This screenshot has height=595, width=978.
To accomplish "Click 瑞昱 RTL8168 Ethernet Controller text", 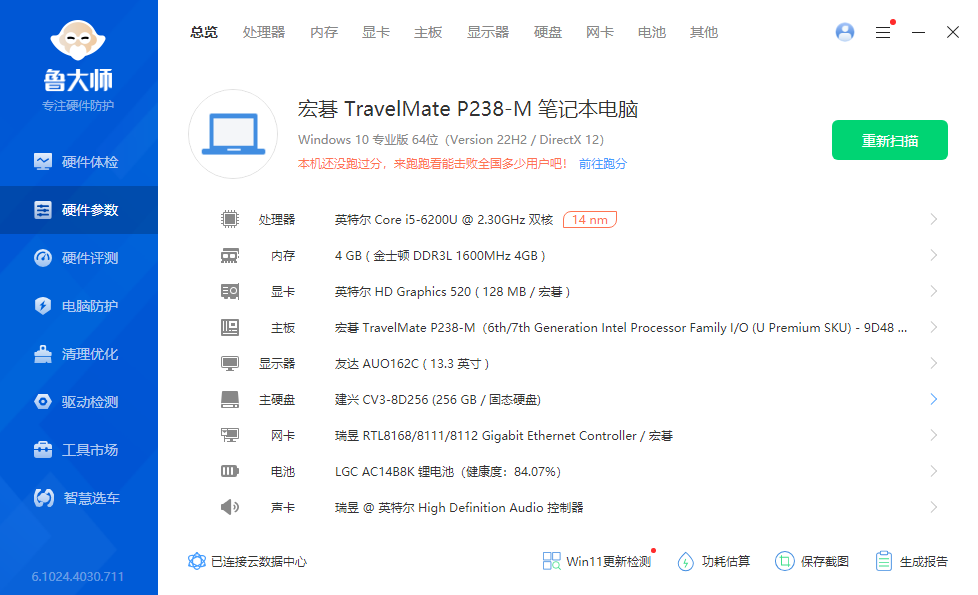I will (503, 436).
